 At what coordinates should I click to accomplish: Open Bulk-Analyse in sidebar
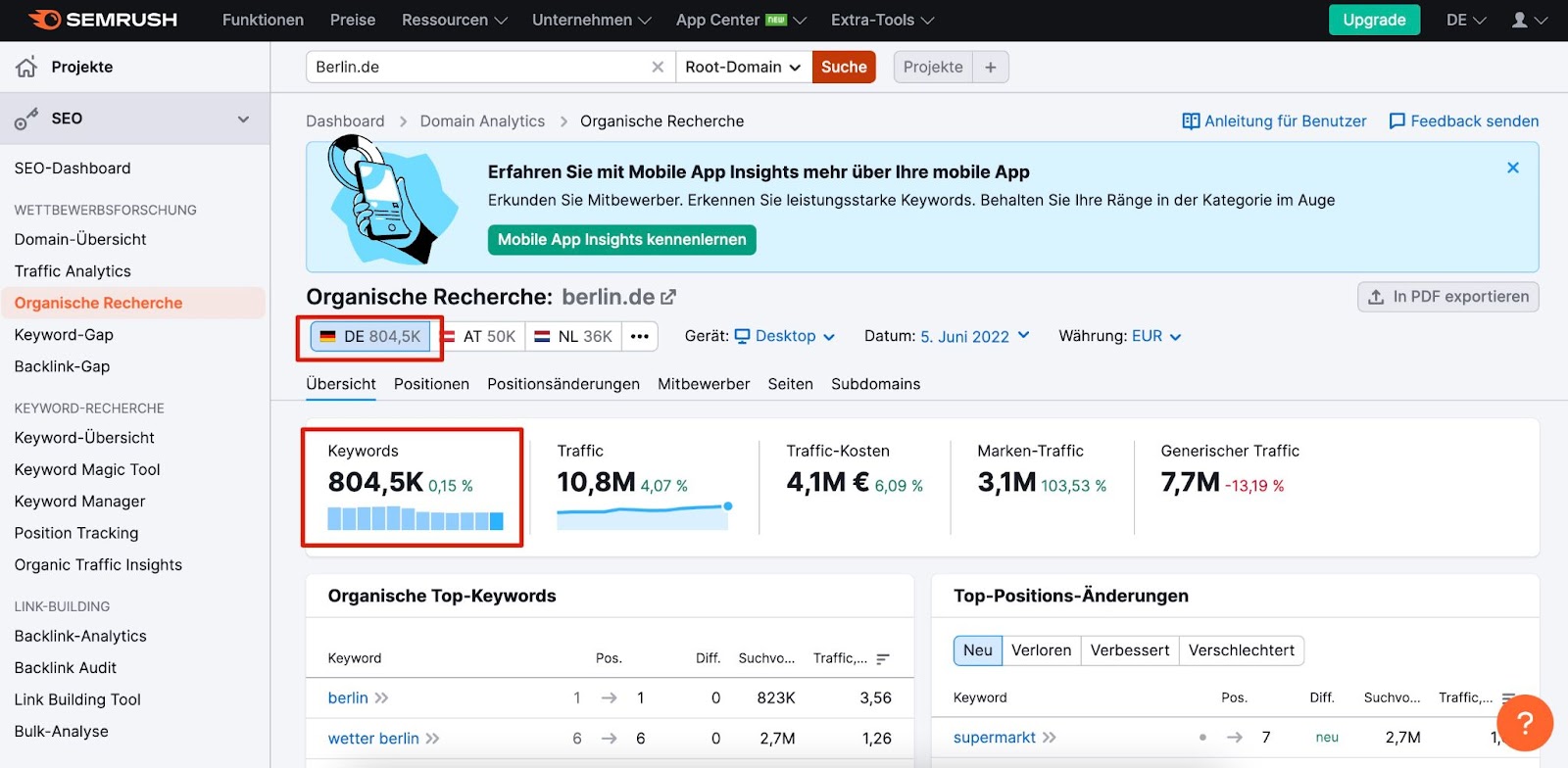(x=61, y=732)
